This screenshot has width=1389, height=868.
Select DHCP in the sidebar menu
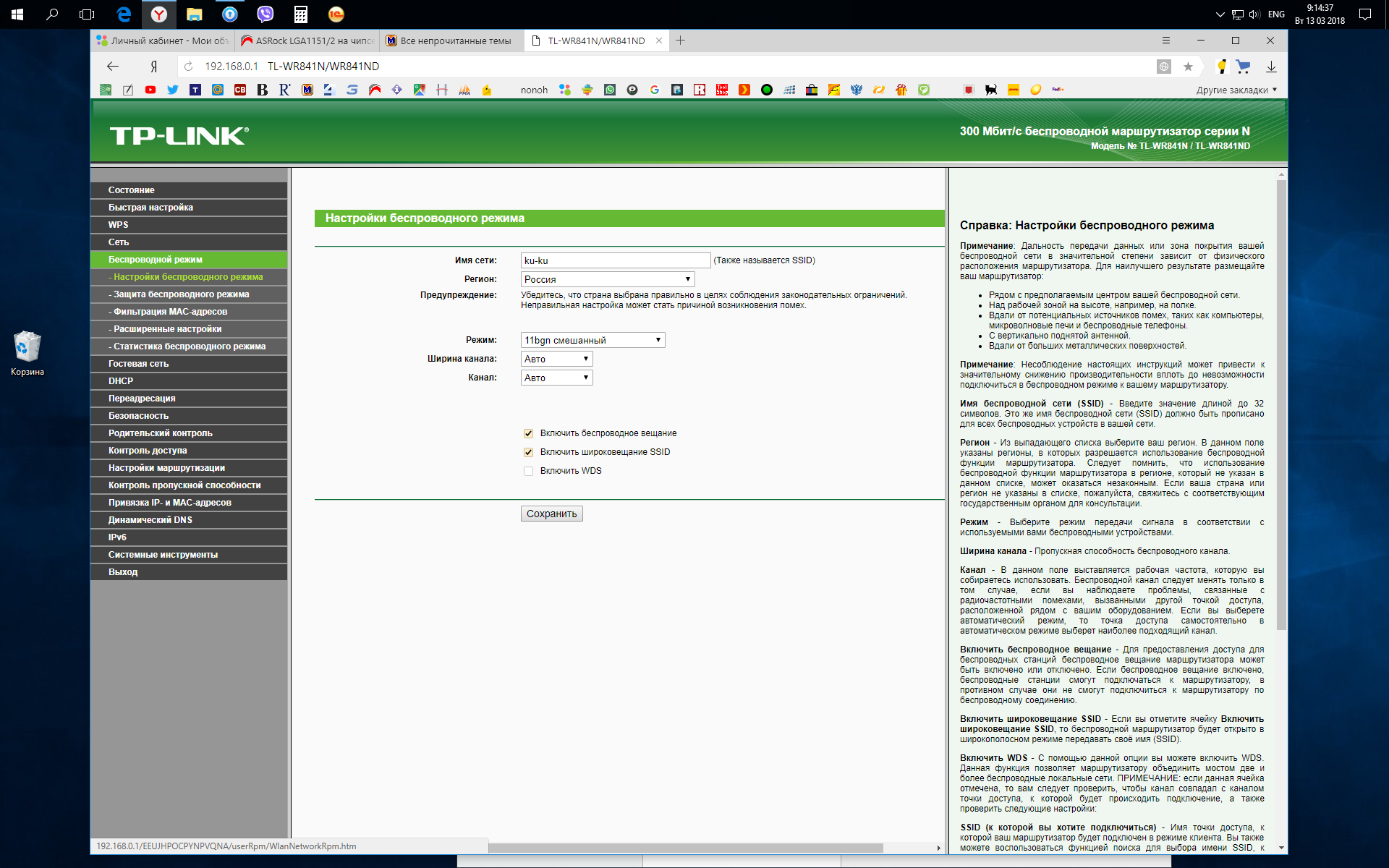[121, 381]
